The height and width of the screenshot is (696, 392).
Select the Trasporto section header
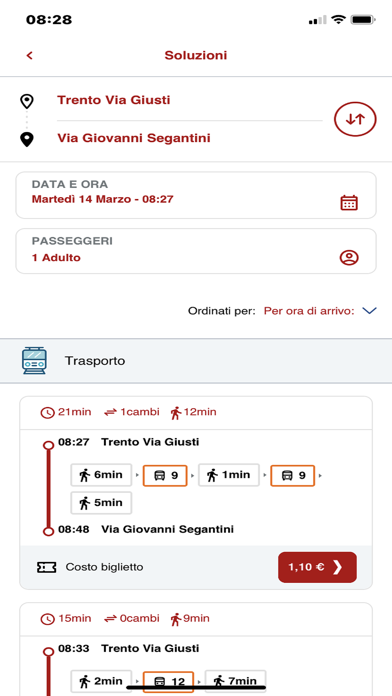196,360
